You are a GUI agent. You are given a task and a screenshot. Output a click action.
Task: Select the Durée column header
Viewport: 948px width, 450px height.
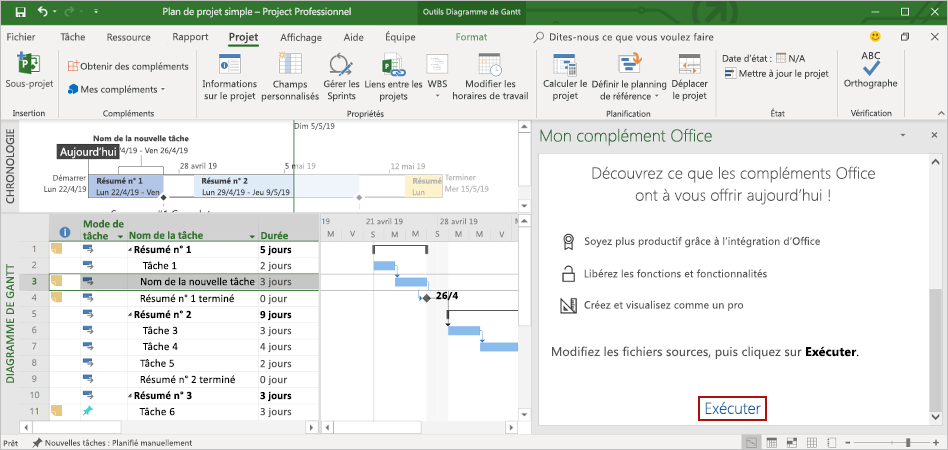pyautogui.click(x=288, y=232)
